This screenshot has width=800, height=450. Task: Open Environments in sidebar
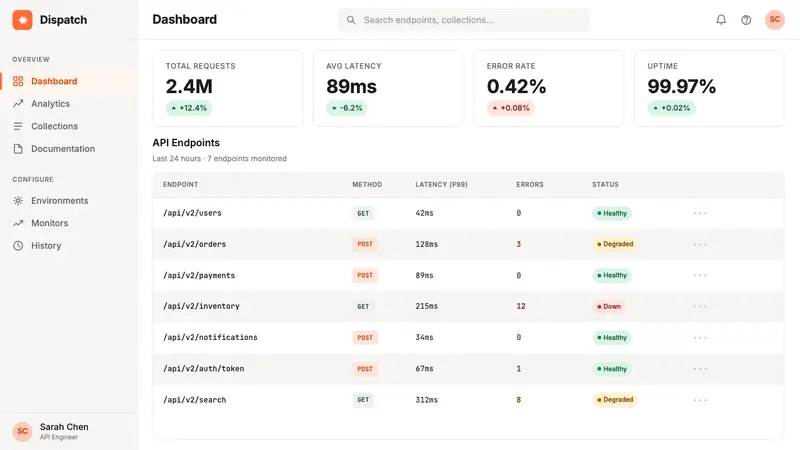coord(68,201)
